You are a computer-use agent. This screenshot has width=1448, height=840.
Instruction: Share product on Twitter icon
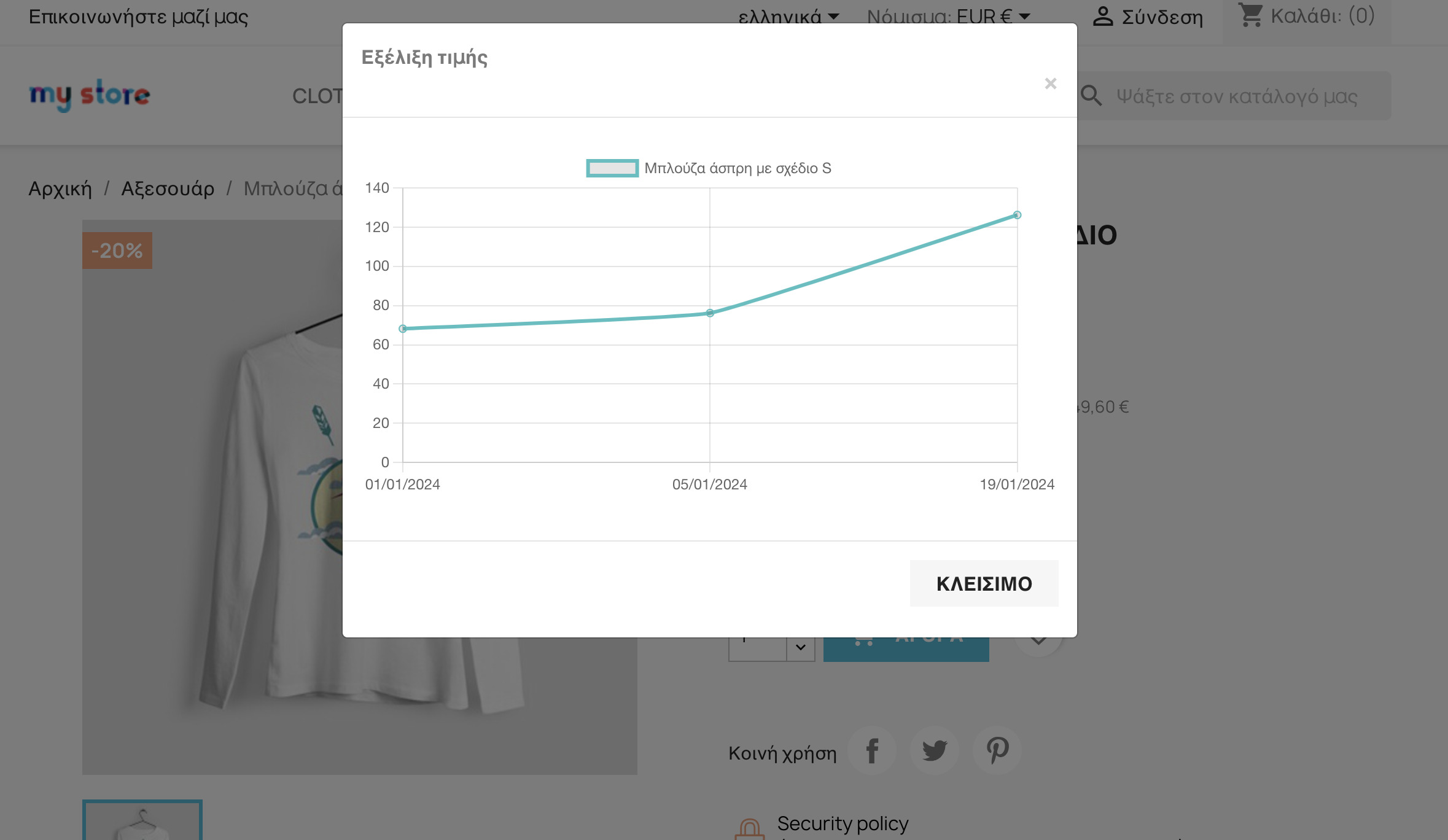935,750
